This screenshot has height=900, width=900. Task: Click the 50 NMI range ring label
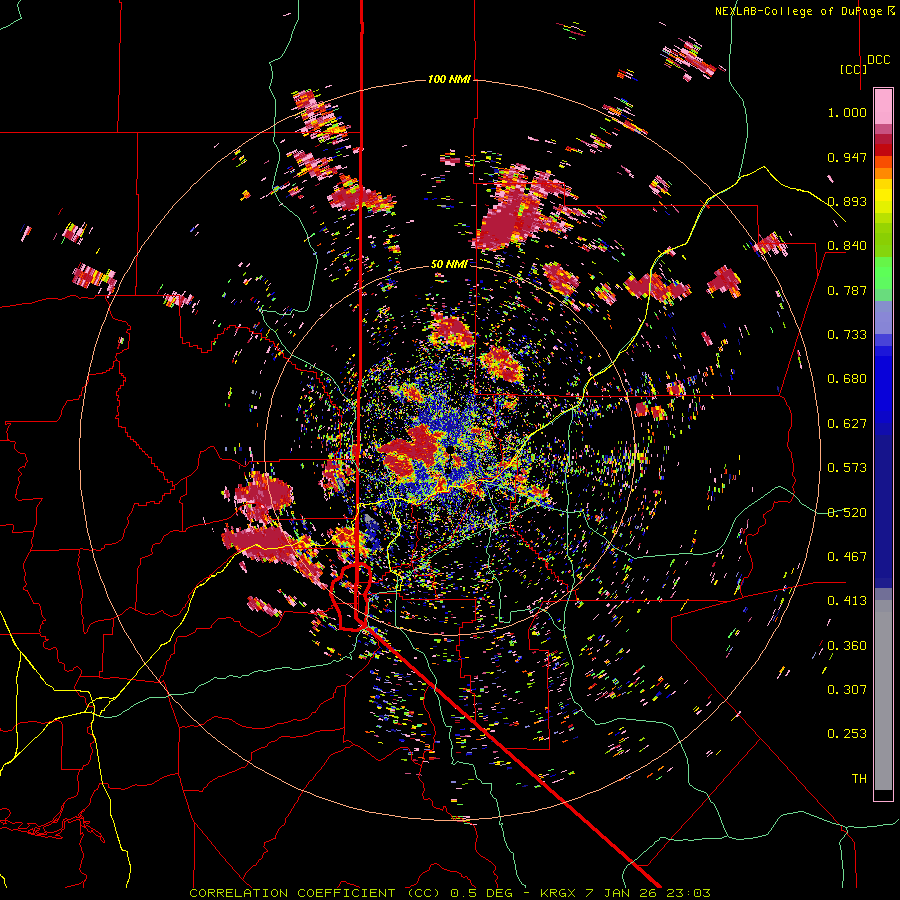pyautogui.click(x=449, y=265)
